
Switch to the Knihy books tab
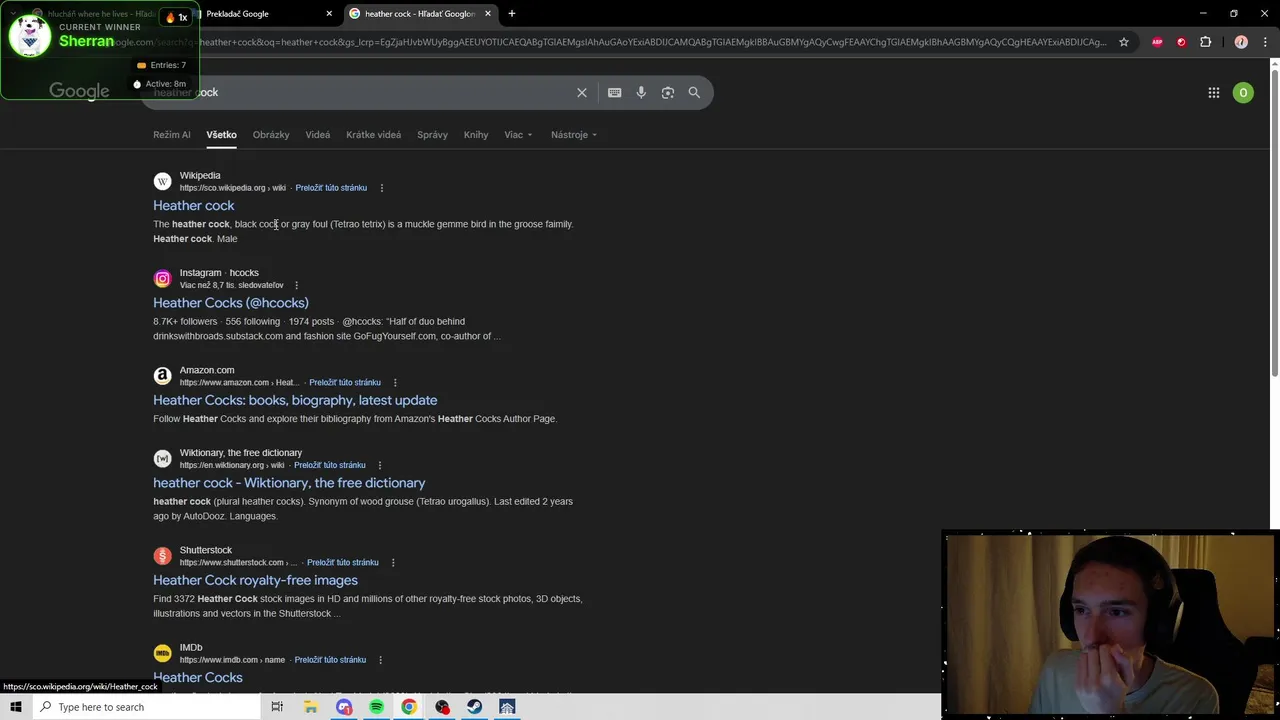tap(476, 135)
